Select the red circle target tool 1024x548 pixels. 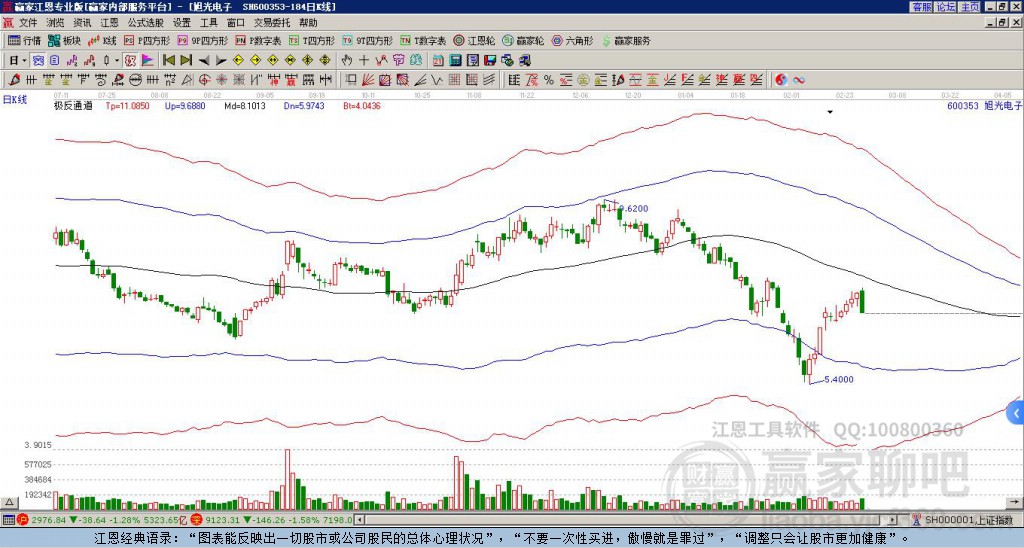pyautogui.click(x=203, y=80)
